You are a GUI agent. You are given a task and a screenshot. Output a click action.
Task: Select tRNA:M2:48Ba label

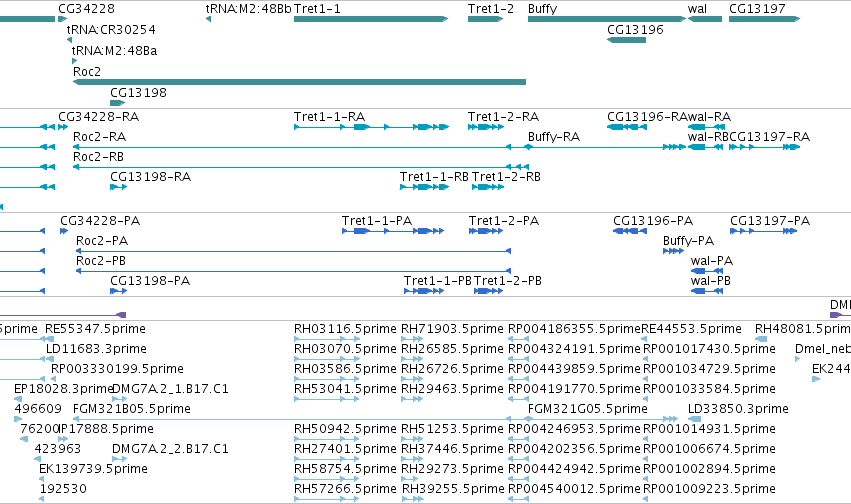[x=115, y=51]
